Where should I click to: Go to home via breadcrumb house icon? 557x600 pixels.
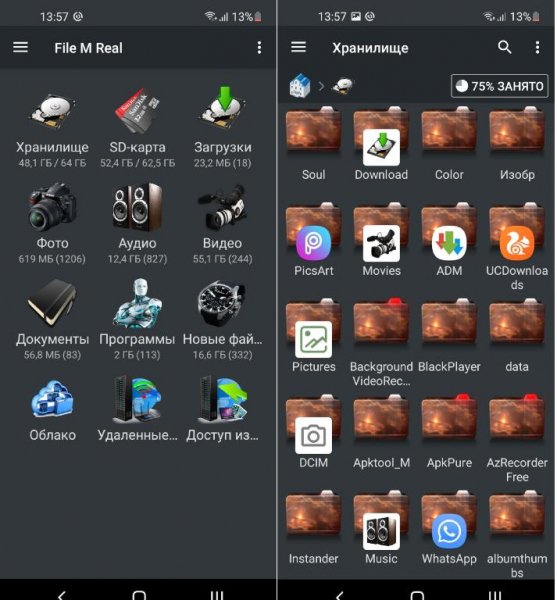point(300,85)
